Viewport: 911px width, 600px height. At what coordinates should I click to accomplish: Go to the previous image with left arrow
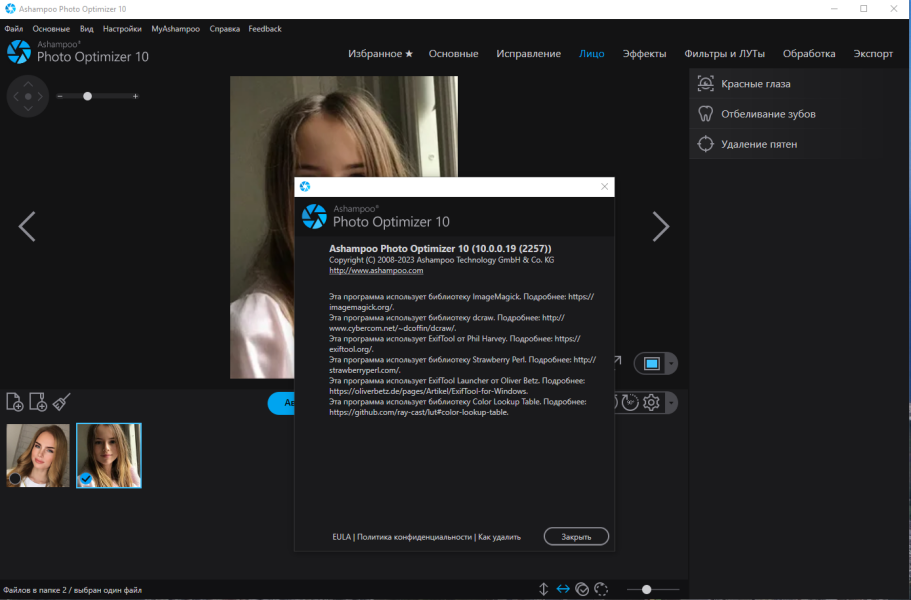pyautogui.click(x=27, y=226)
